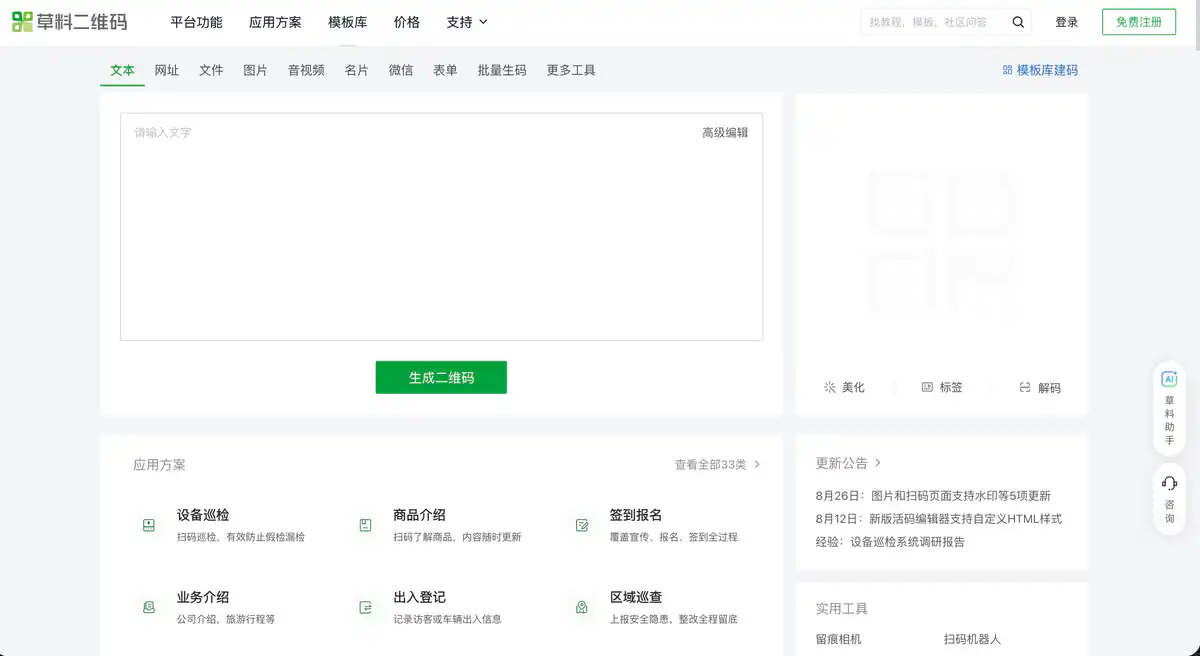Click the 区域巡查 solution icon
The height and width of the screenshot is (656, 1200).
pos(581,607)
